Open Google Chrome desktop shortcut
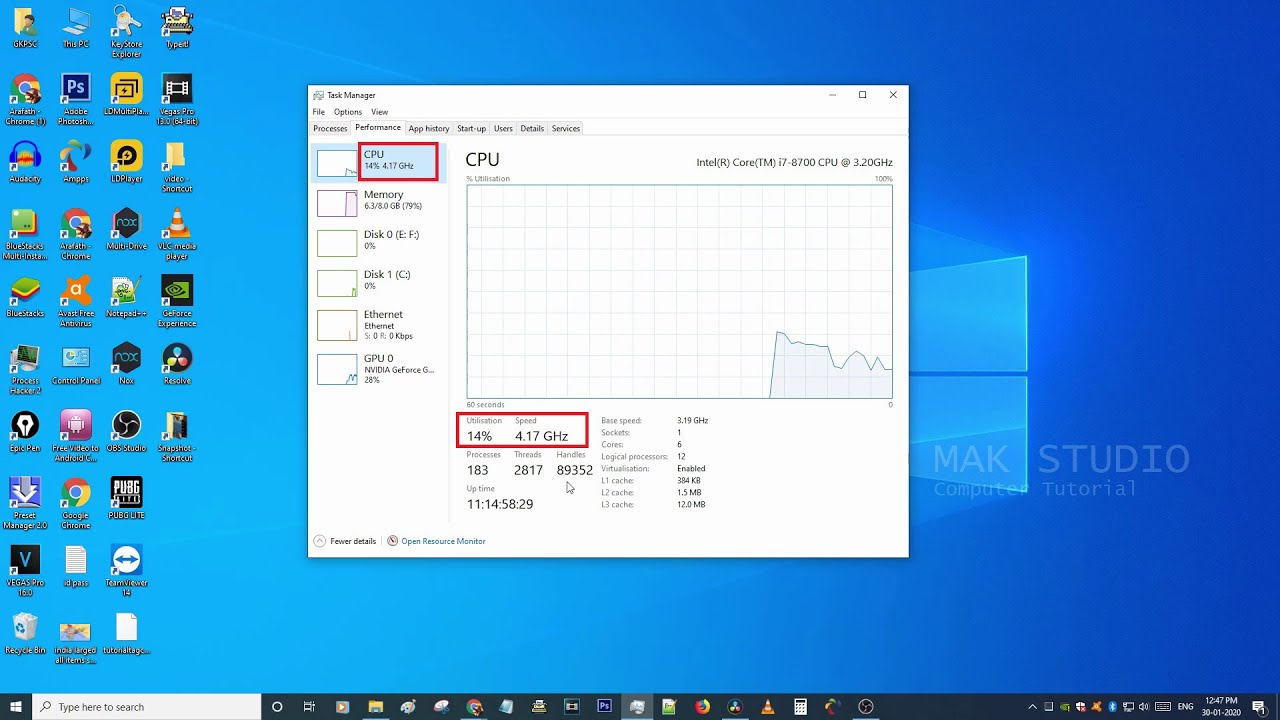Image resolution: width=1280 pixels, height=720 pixels. point(76,503)
